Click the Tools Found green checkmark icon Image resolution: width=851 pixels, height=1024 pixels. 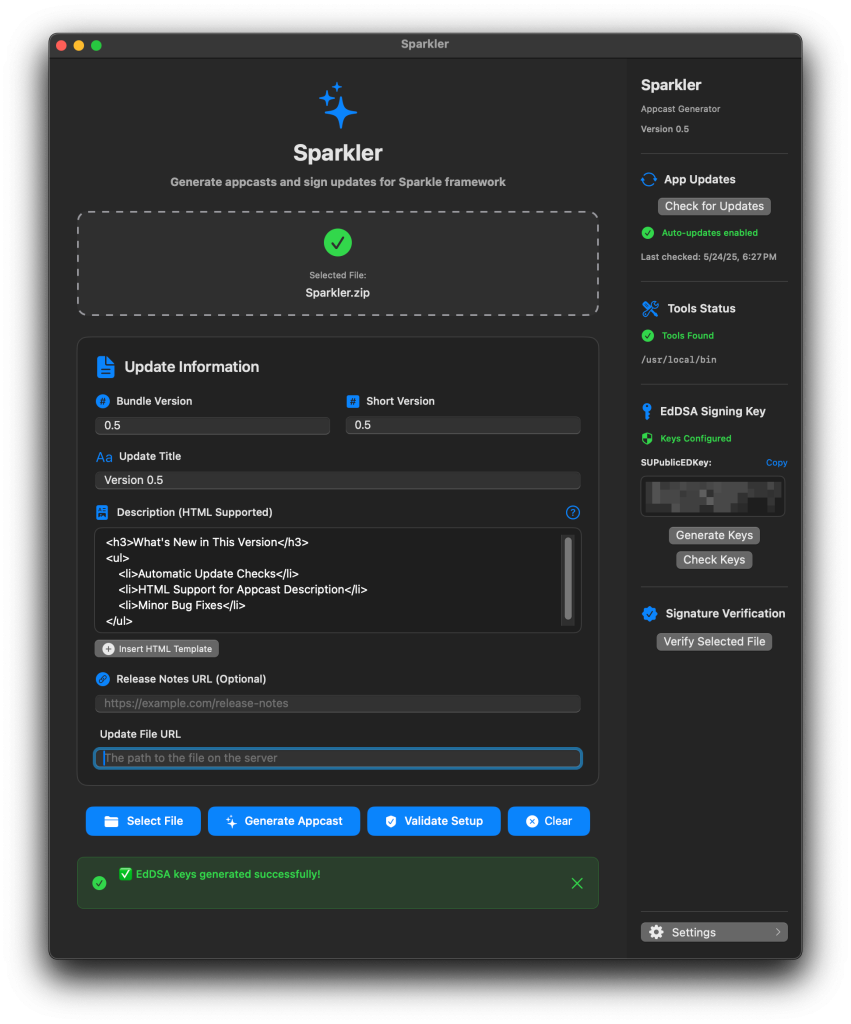point(648,336)
